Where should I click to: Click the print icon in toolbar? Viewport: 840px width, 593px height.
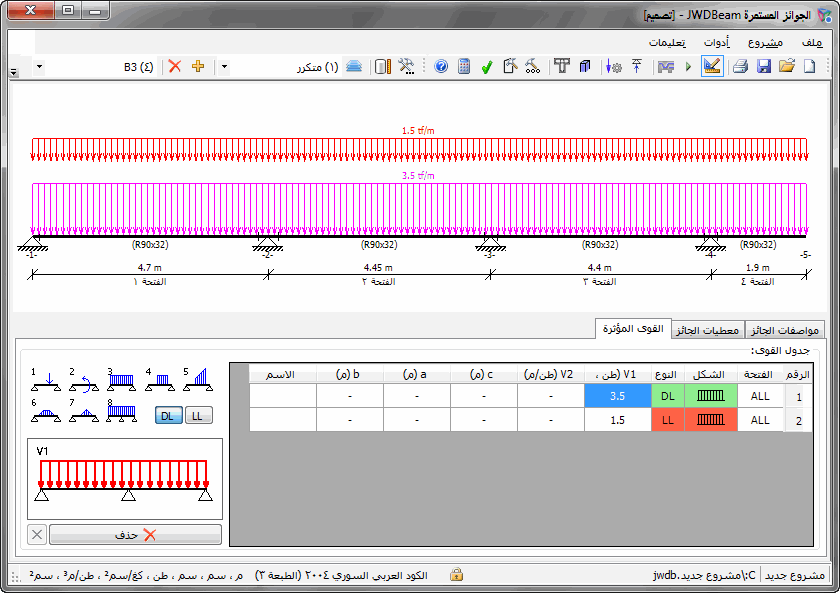tap(741, 67)
